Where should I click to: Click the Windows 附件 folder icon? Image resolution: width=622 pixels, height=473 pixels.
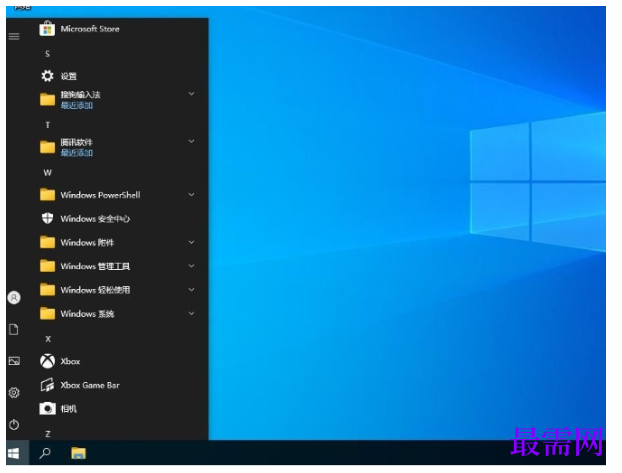pos(48,242)
